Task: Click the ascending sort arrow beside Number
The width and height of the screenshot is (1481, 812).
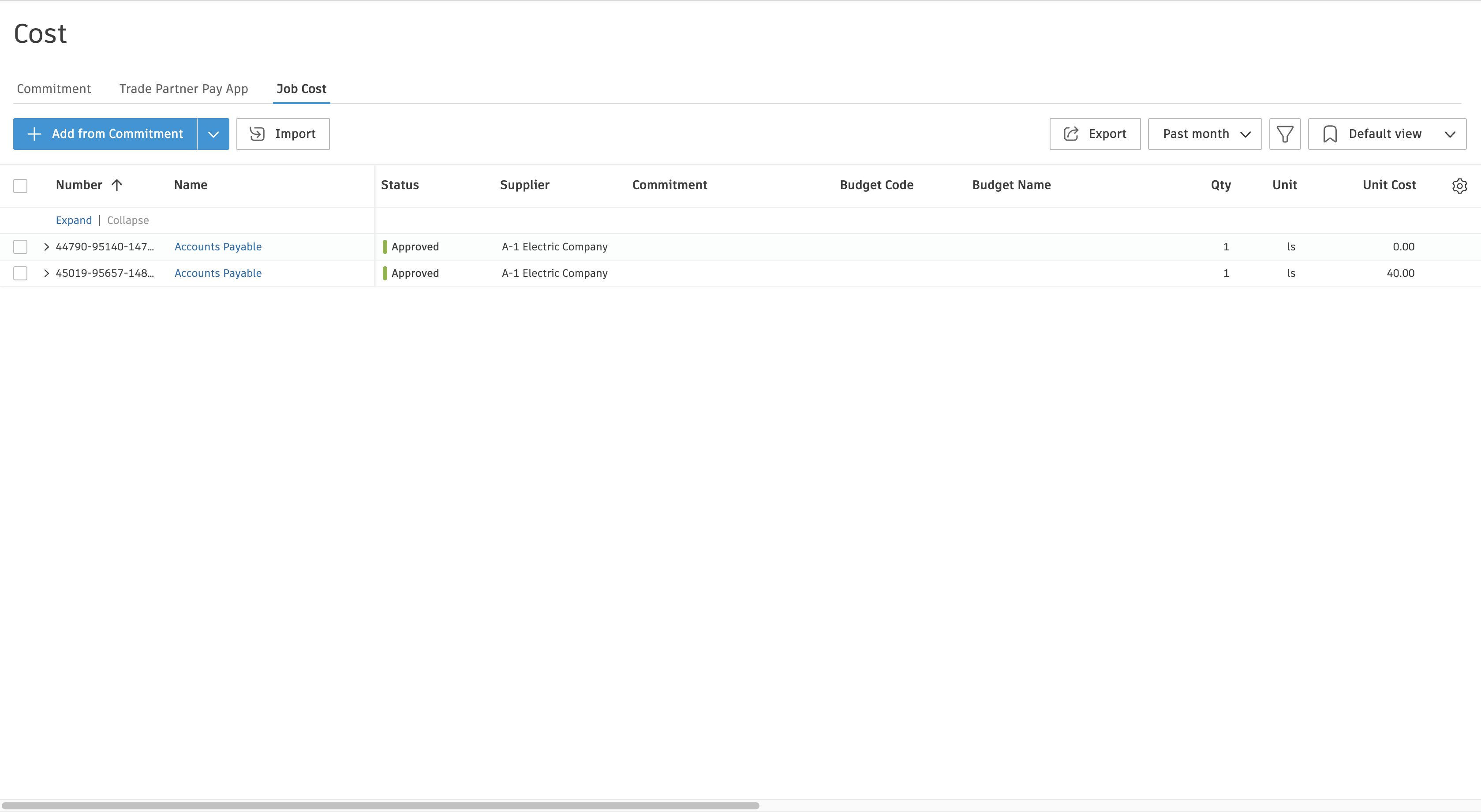Action: 117,185
